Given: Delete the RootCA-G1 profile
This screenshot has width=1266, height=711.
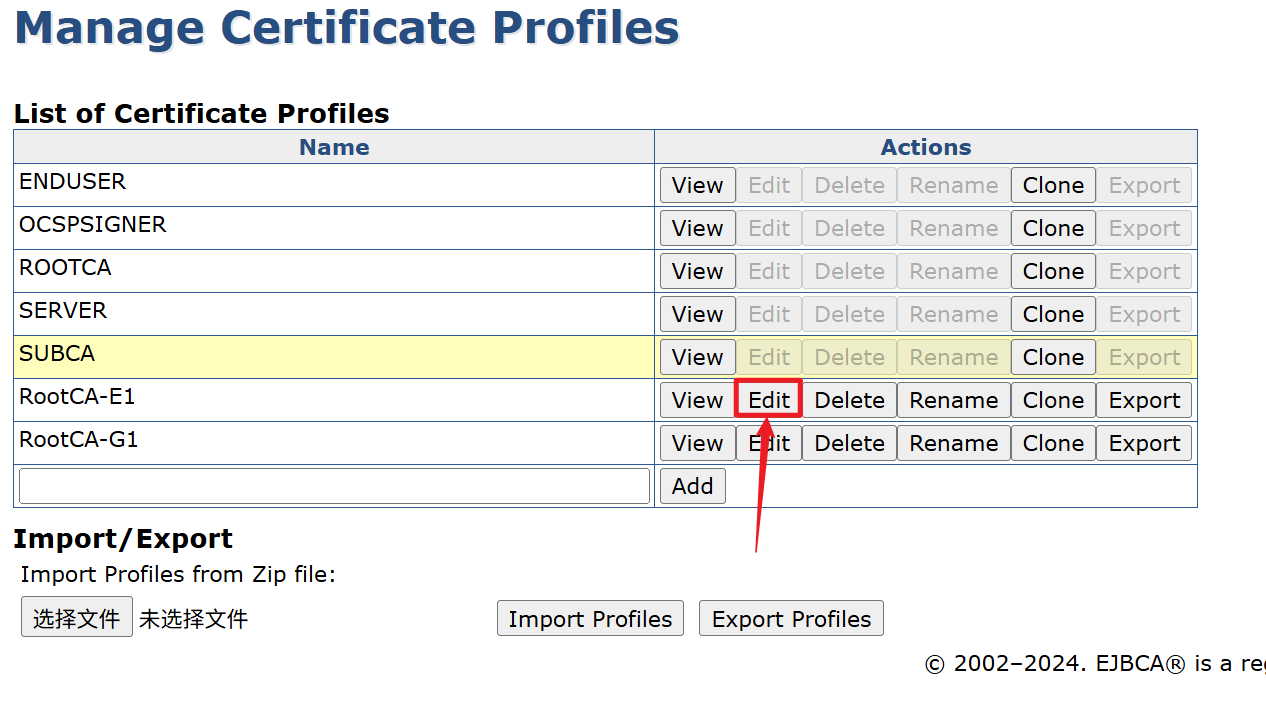Looking at the screenshot, I should [849, 444].
